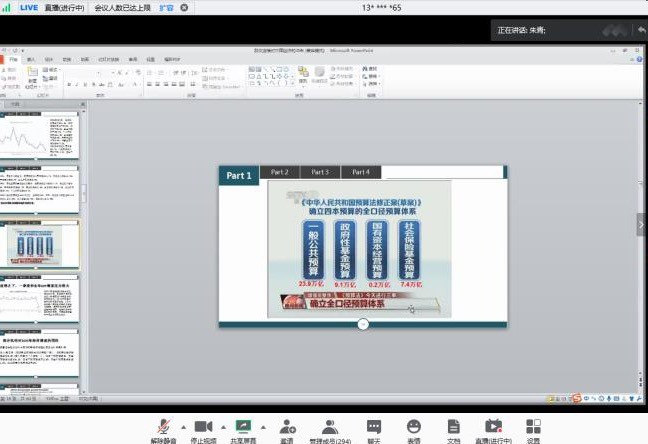The image size is (648, 444).
Task: Open the emoji reactions icon
Action: pyautogui.click(x=414, y=427)
